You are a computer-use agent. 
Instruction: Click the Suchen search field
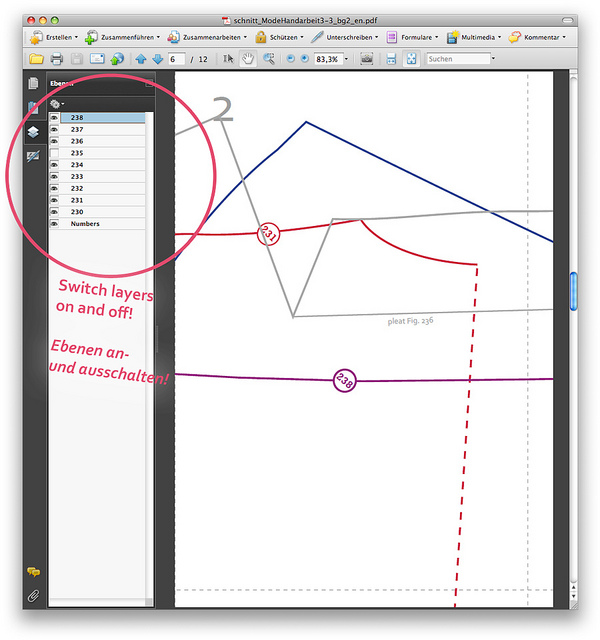[x=458, y=59]
